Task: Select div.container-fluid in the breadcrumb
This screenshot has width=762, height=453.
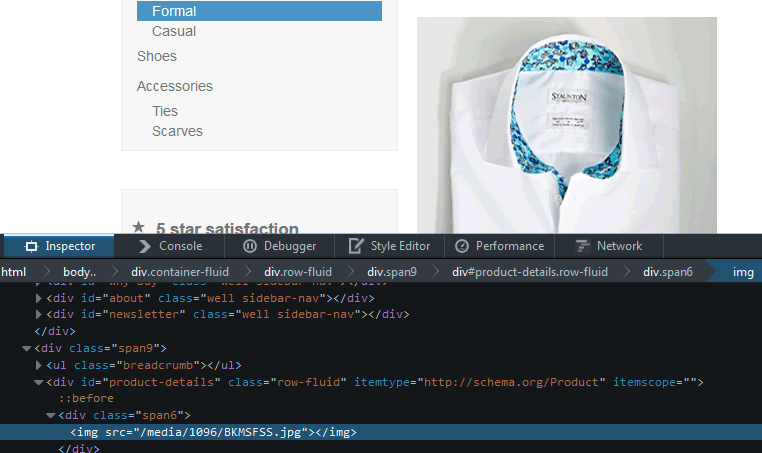Action: coord(180,272)
